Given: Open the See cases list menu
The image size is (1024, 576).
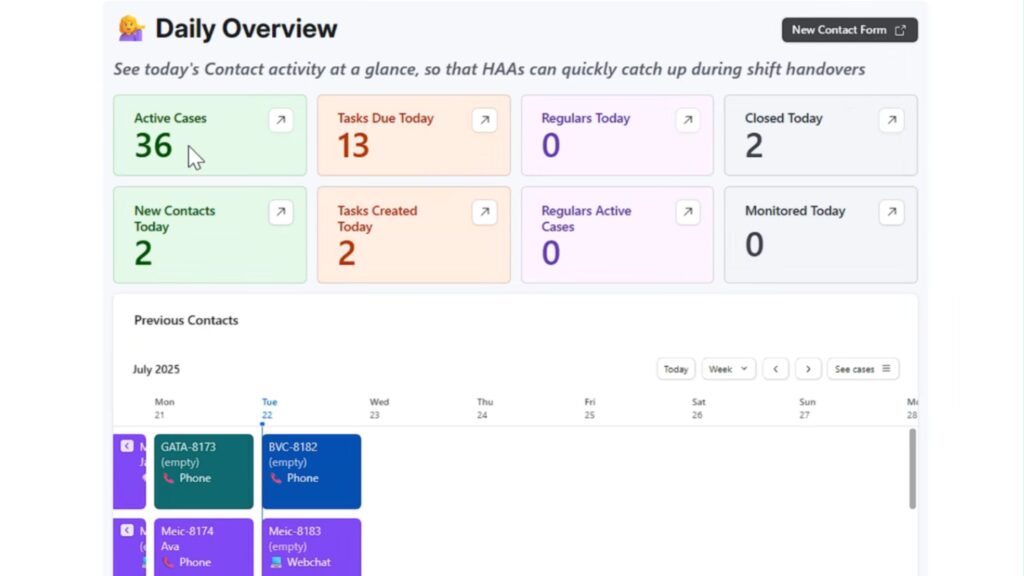Looking at the screenshot, I should click(862, 369).
